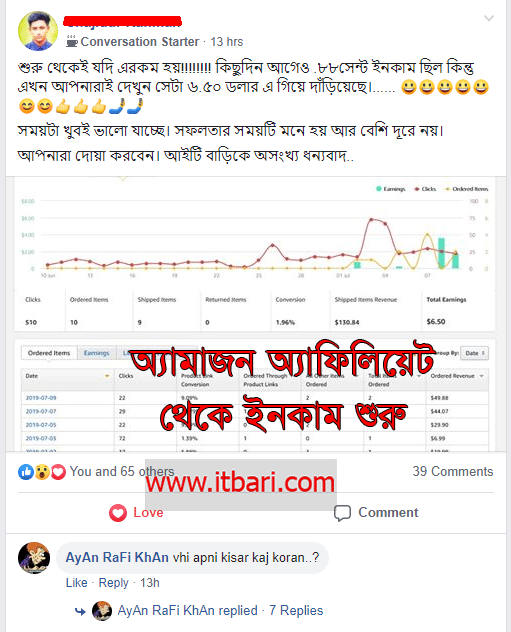
Task: Reply to AyAn RaFi KhAn's comment
Action: point(113,583)
